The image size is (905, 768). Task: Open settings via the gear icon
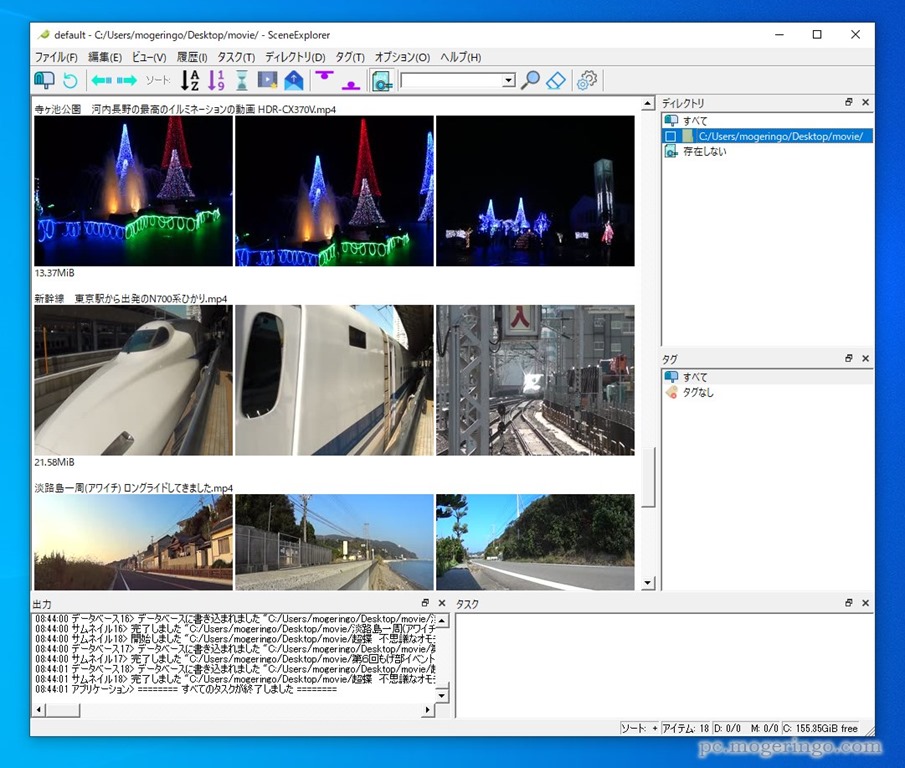coord(586,80)
